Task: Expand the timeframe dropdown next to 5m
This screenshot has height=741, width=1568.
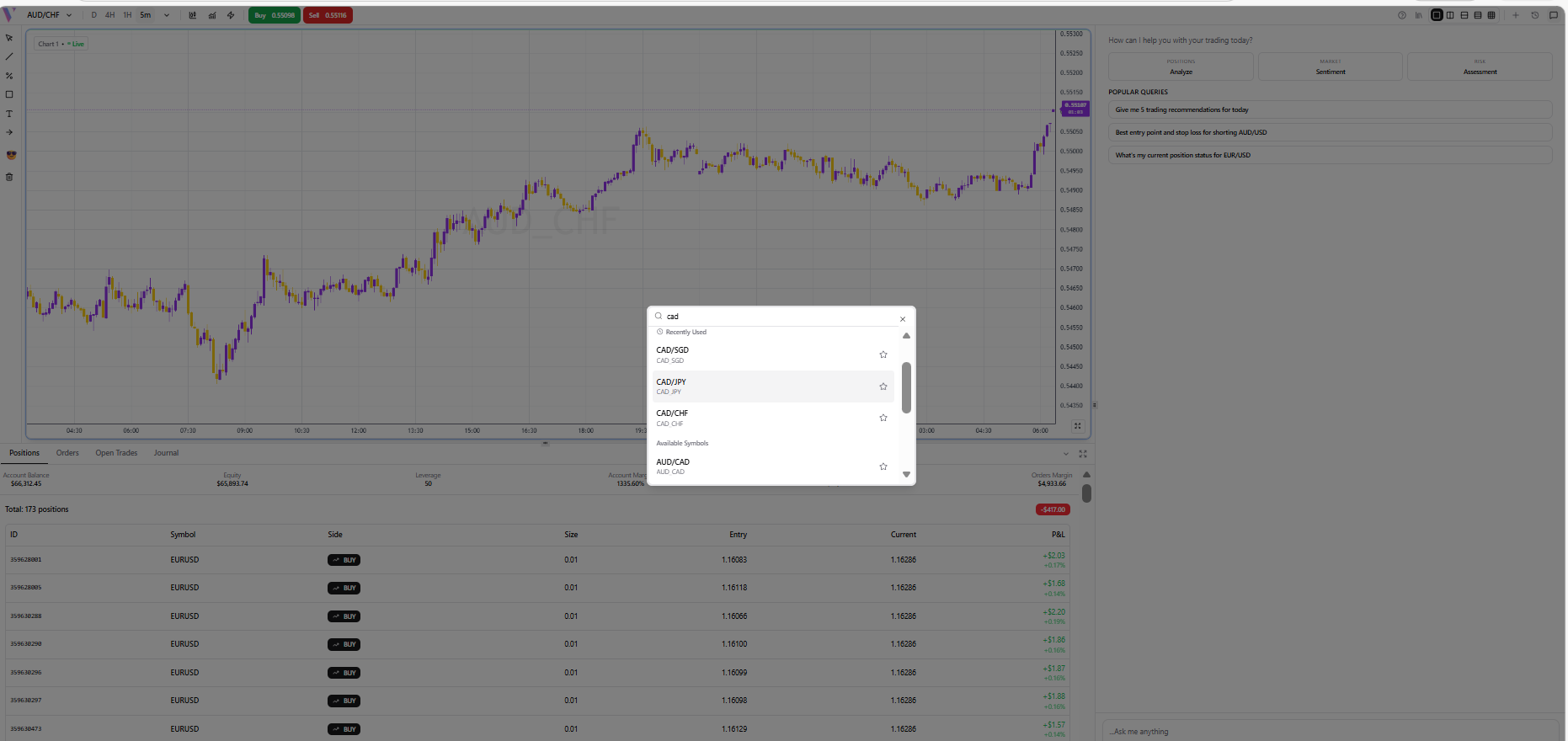Action: point(167,15)
